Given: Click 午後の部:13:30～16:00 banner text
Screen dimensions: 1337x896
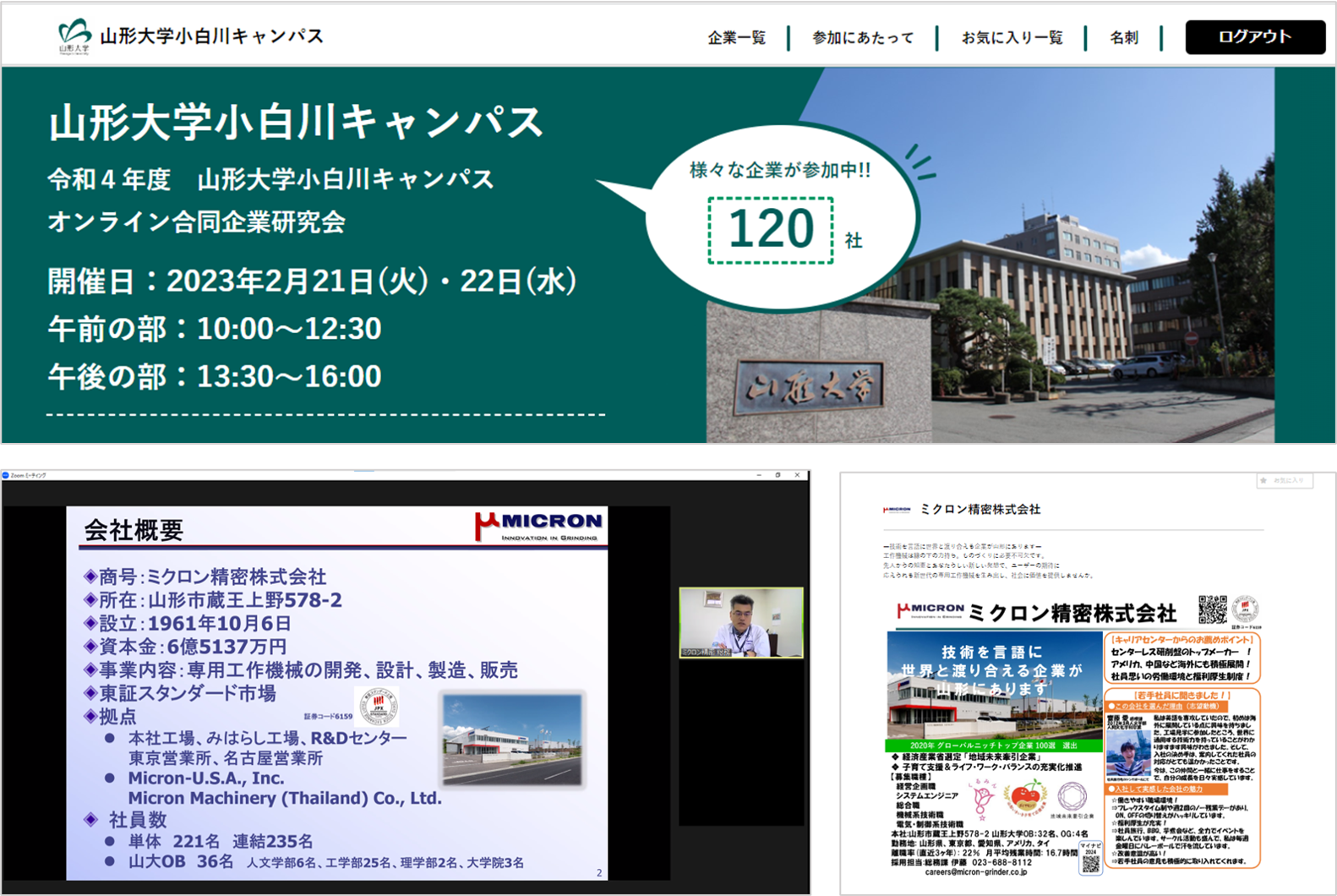Looking at the screenshot, I should 215,376.
